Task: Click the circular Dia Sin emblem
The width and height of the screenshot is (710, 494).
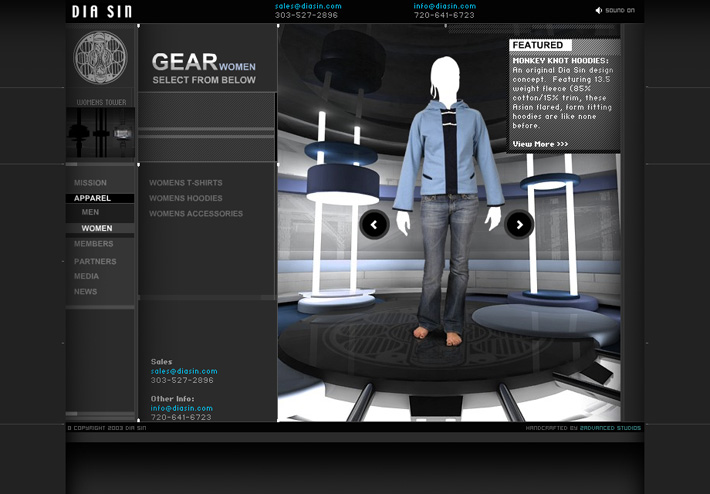Action: pos(100,58)
